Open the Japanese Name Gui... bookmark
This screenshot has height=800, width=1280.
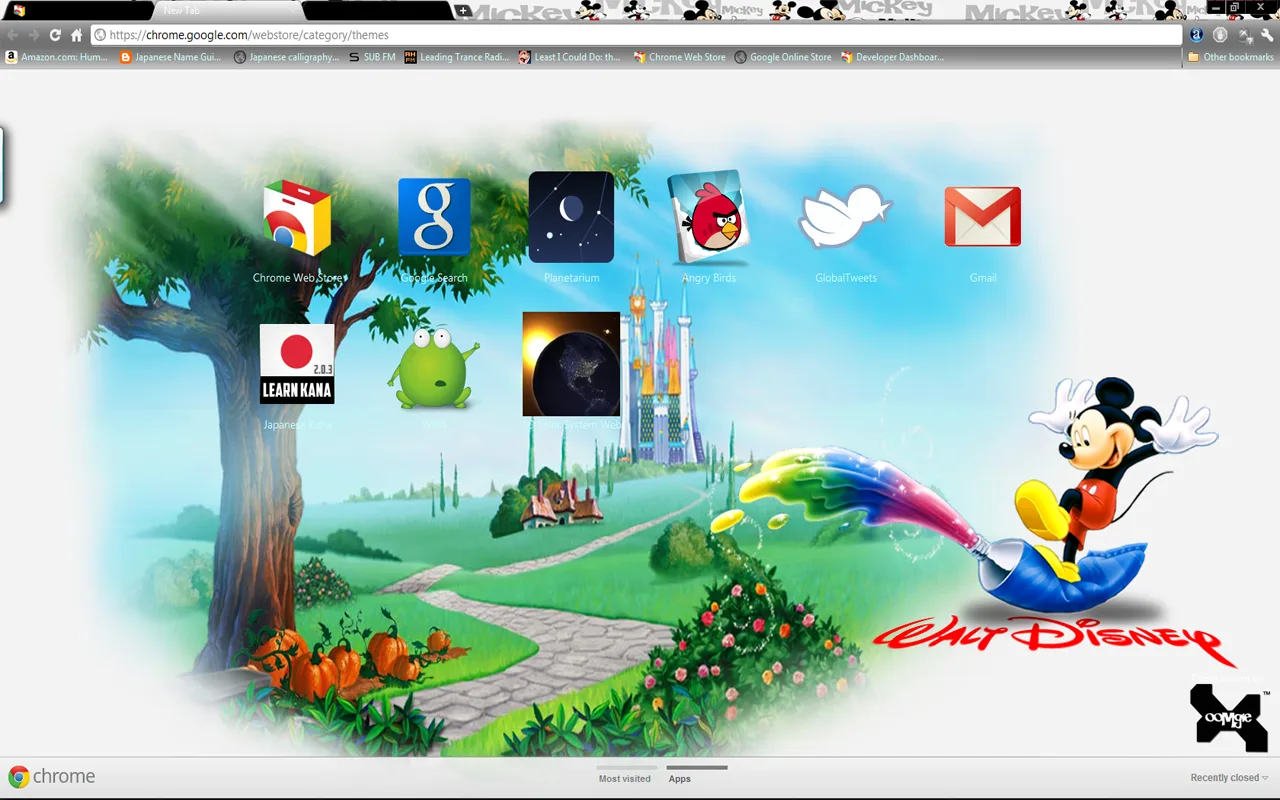pyautogui.click(x=171, y=57)
